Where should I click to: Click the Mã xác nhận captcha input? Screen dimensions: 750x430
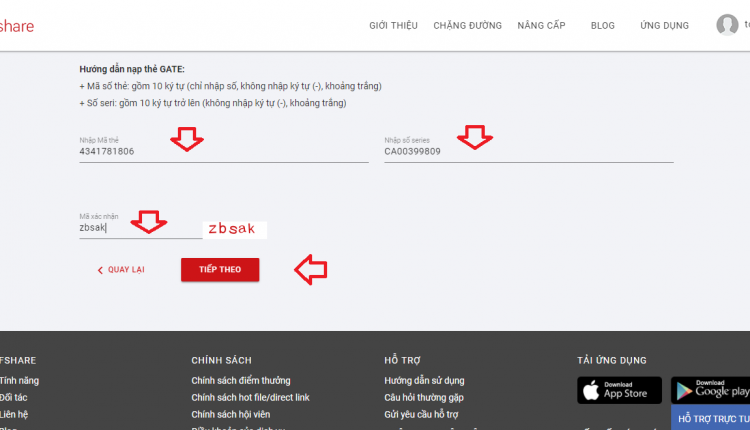141,228
